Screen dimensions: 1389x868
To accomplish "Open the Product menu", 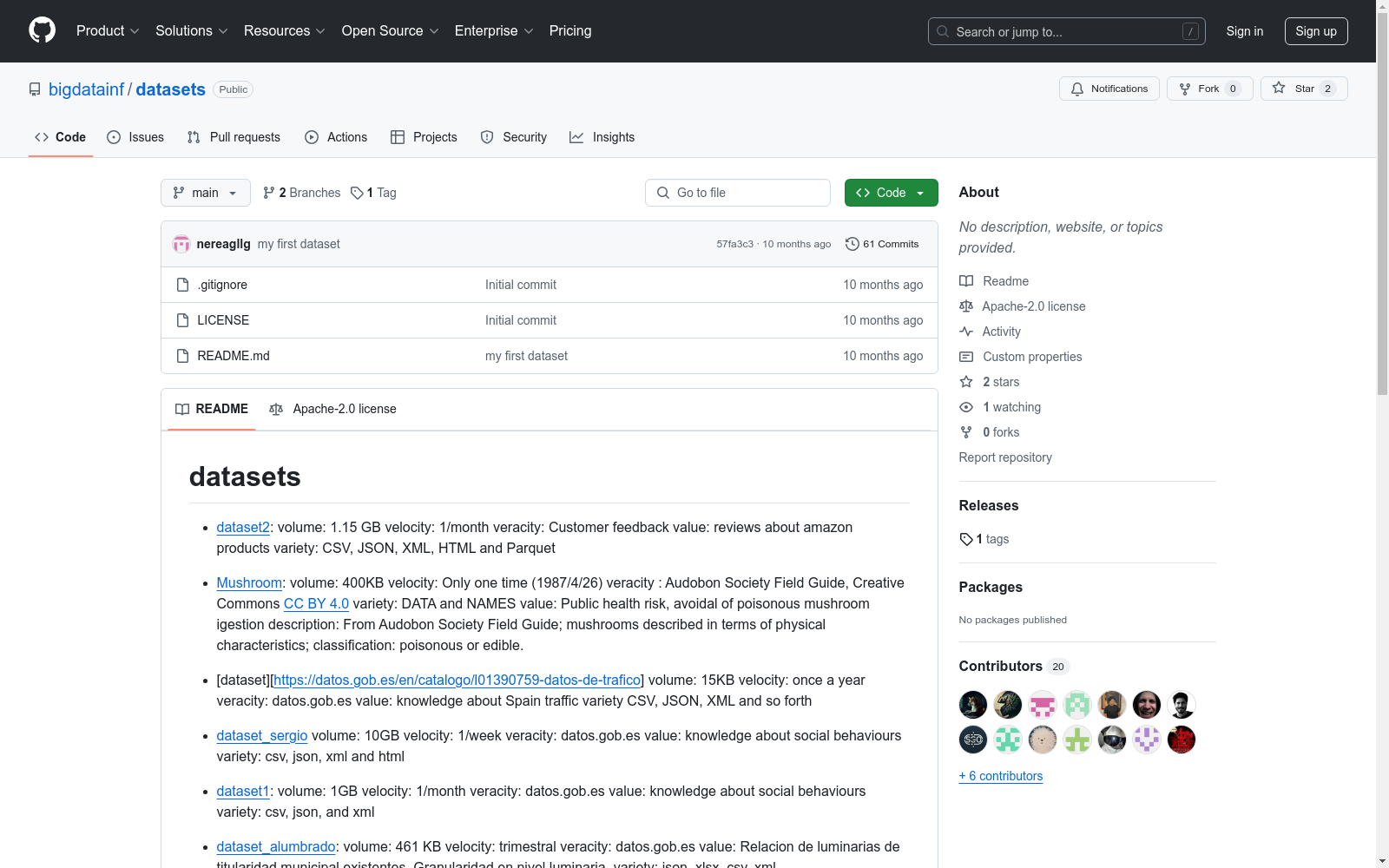I will pyautogui.click(x=108, y=31).
